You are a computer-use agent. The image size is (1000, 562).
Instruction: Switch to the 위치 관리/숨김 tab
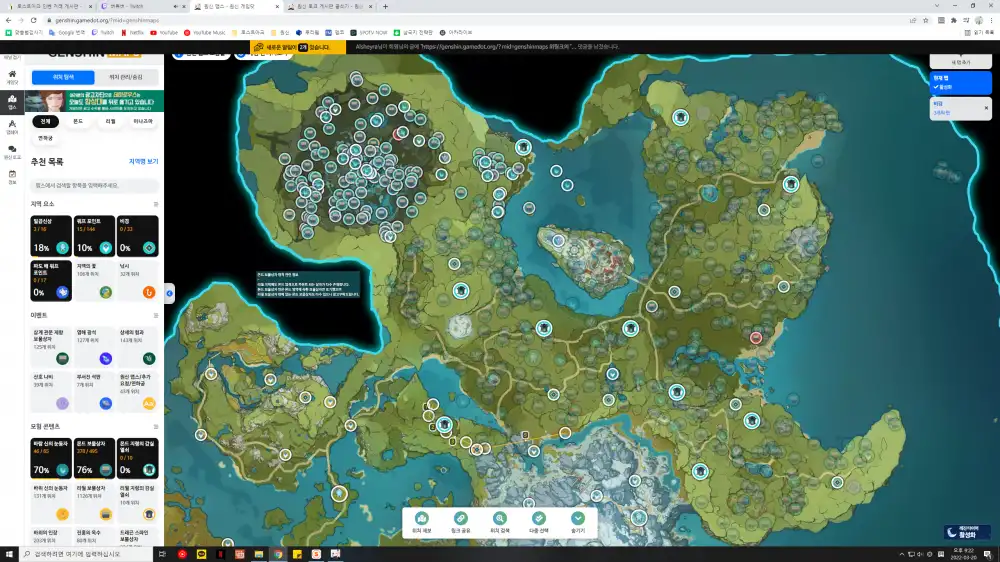point(124,77)
